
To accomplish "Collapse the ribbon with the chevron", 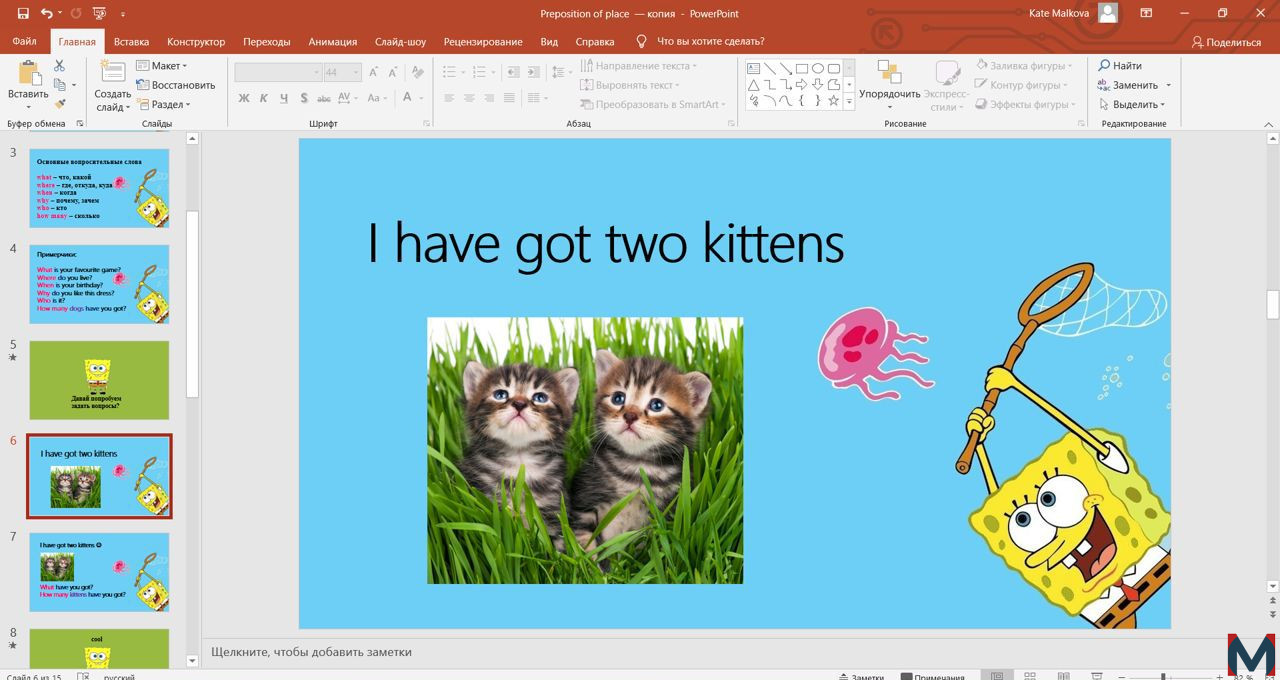I will pos(1270,124).
